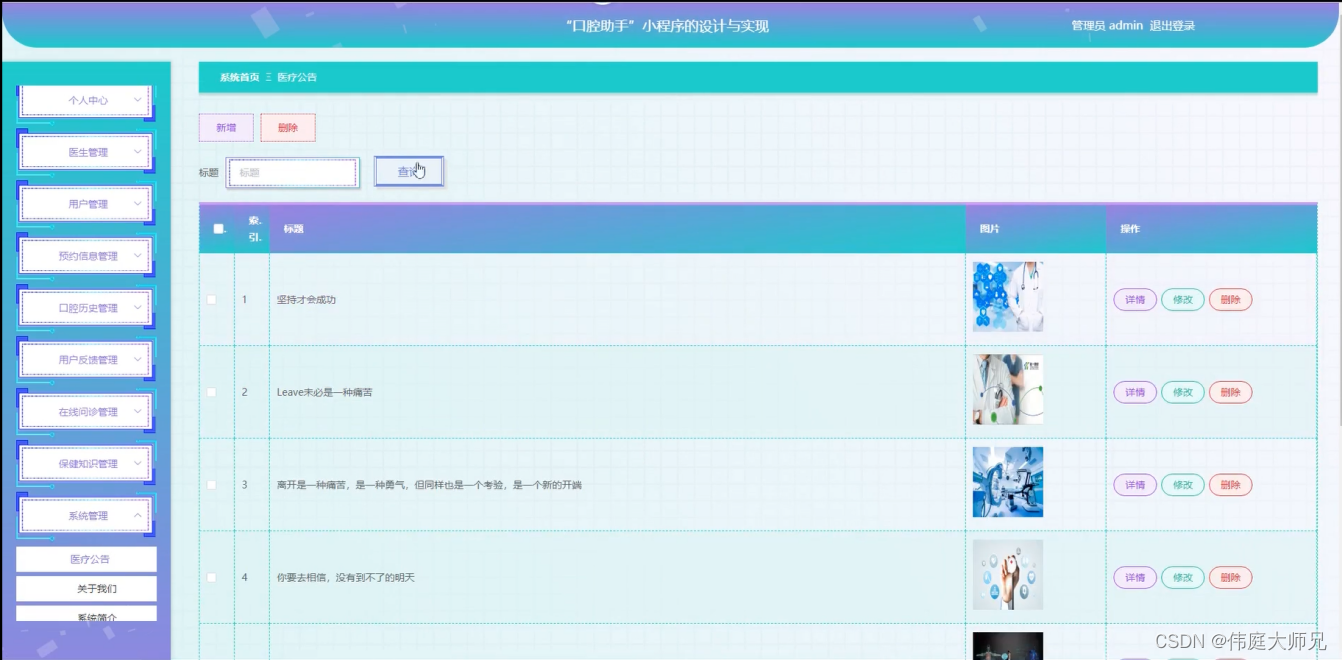The width and height of the screenshot is (1342, 660).
Task: Open the 保健知识管理 sidebar menu
Action: [x=86, y=464]
